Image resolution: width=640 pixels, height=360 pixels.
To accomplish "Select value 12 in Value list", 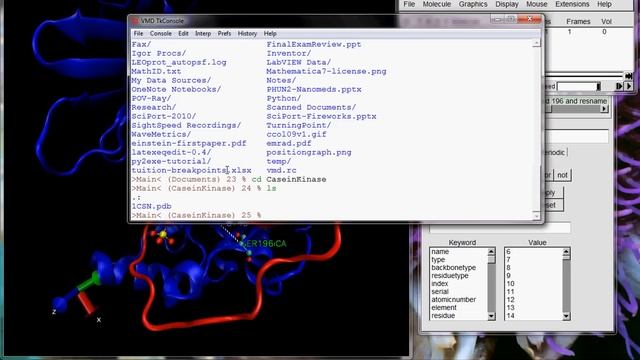I will (510, 300).
